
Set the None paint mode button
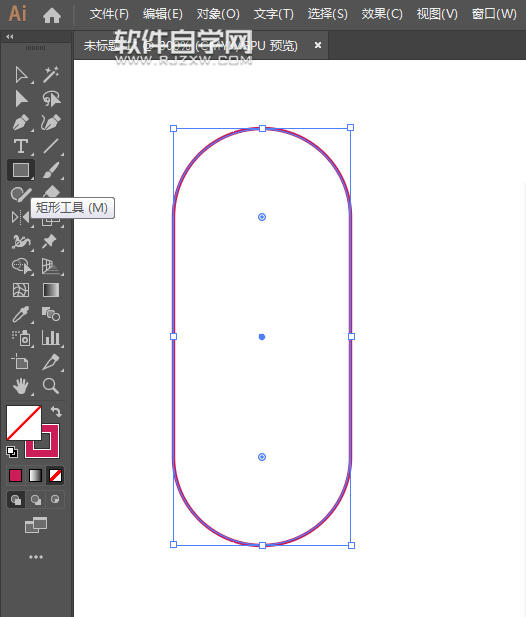pos(55,476)
